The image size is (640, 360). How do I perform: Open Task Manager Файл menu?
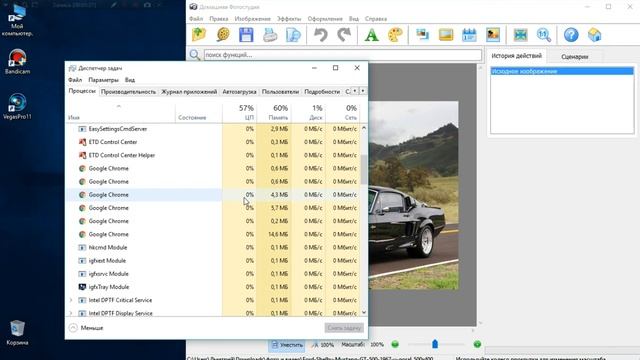(75, 80)
